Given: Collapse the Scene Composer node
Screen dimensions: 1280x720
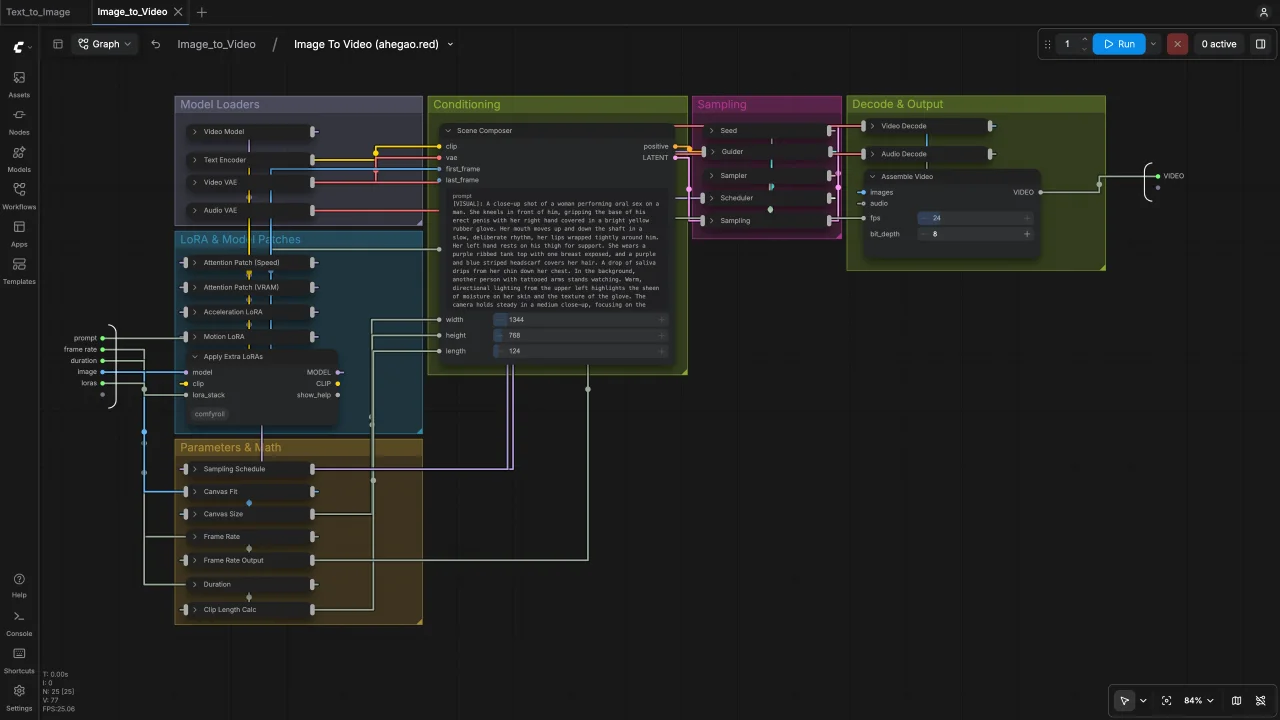Looking at the screenshot, I should [x=448, y=131].
